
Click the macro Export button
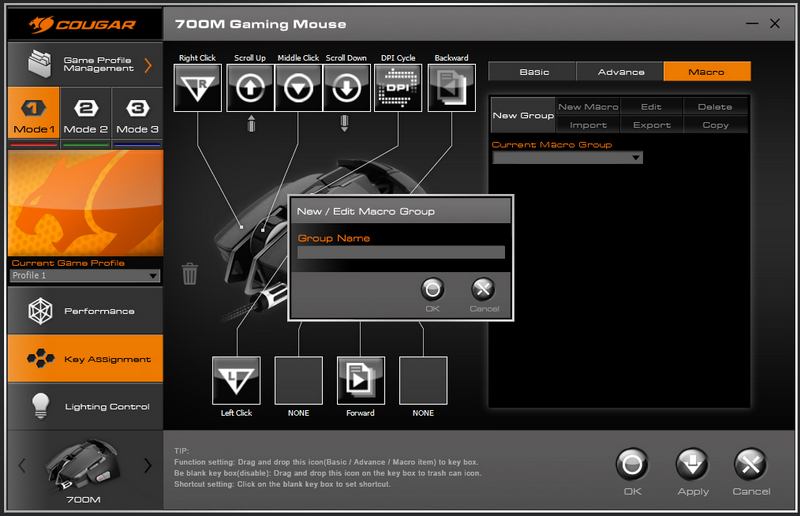tap(651, 125)
